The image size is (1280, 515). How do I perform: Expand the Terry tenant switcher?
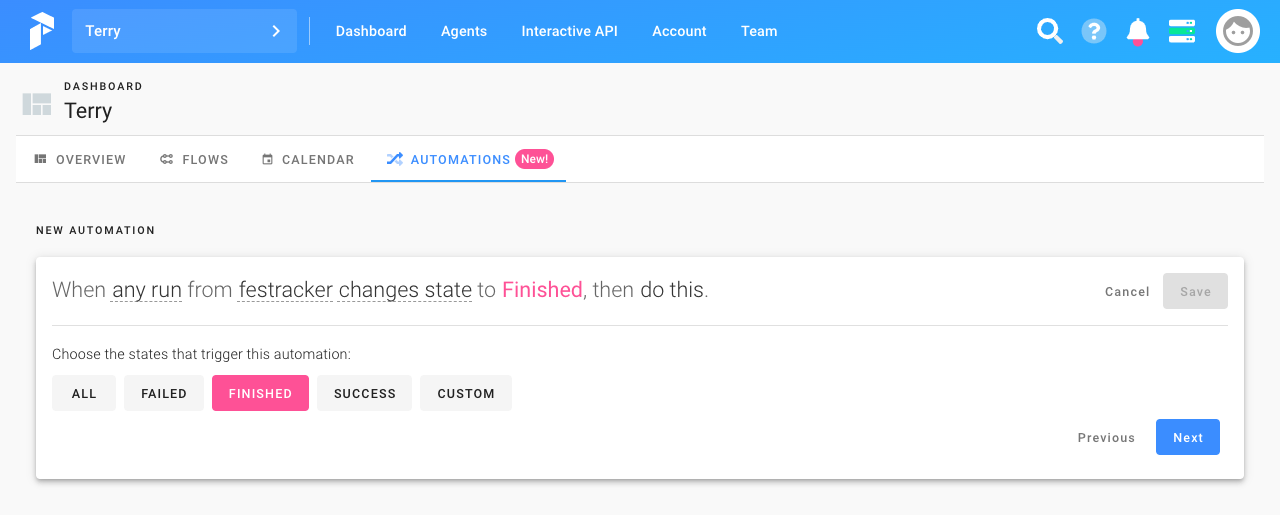click(184, 31)
